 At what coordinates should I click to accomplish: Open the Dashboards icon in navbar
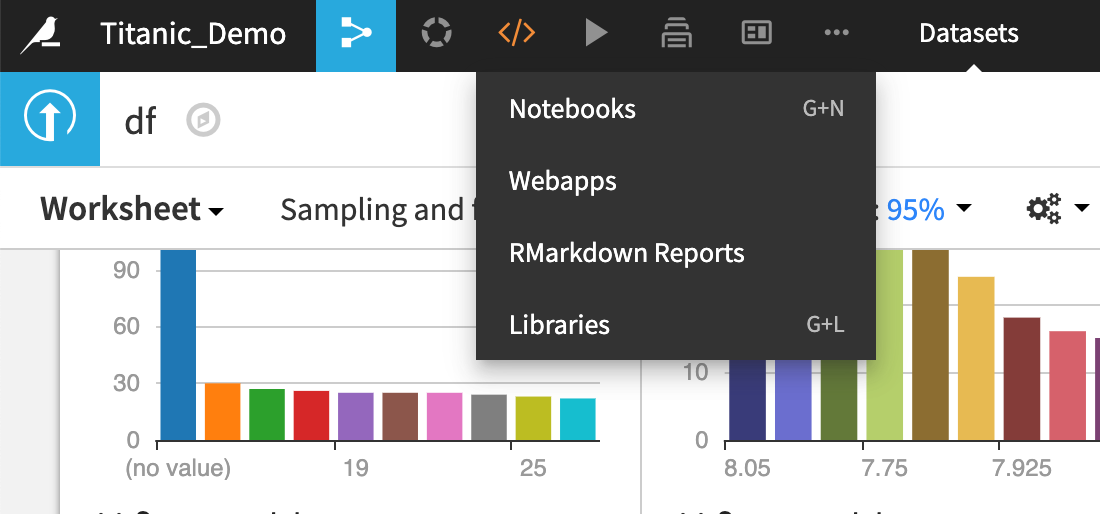point(756,34)
